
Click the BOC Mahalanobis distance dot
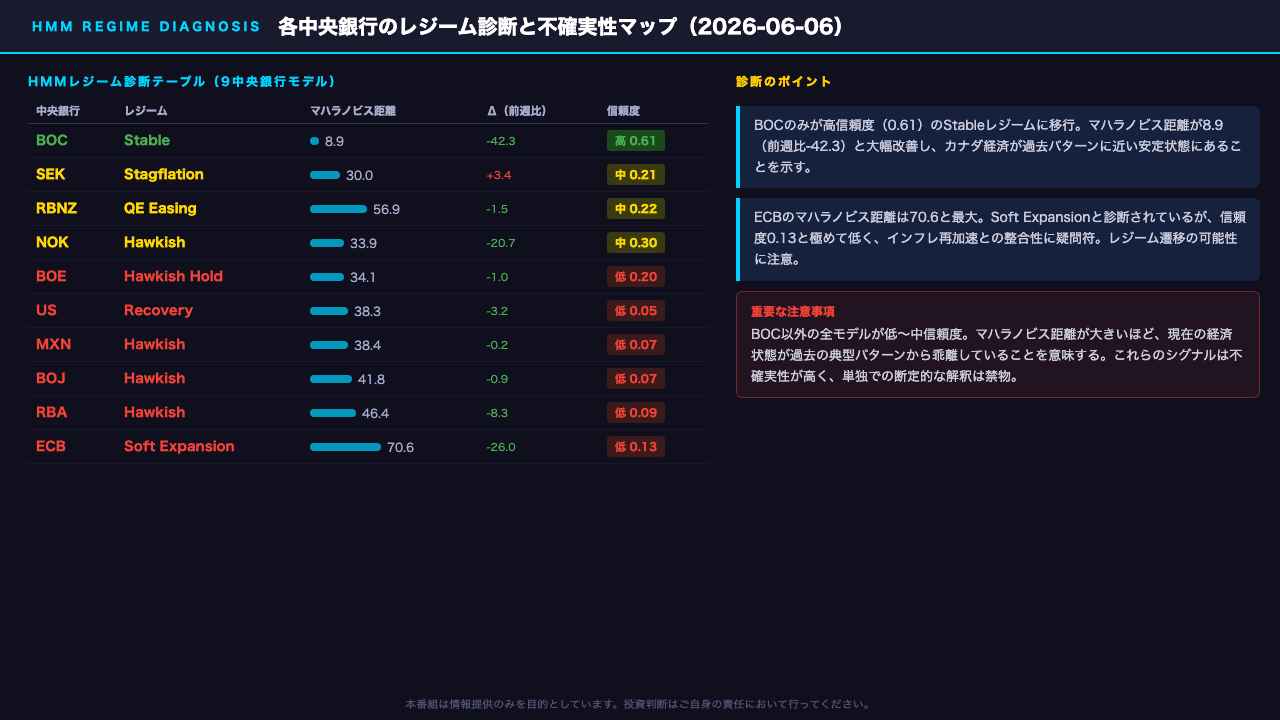pyautogui.click(x=315, y=141)
